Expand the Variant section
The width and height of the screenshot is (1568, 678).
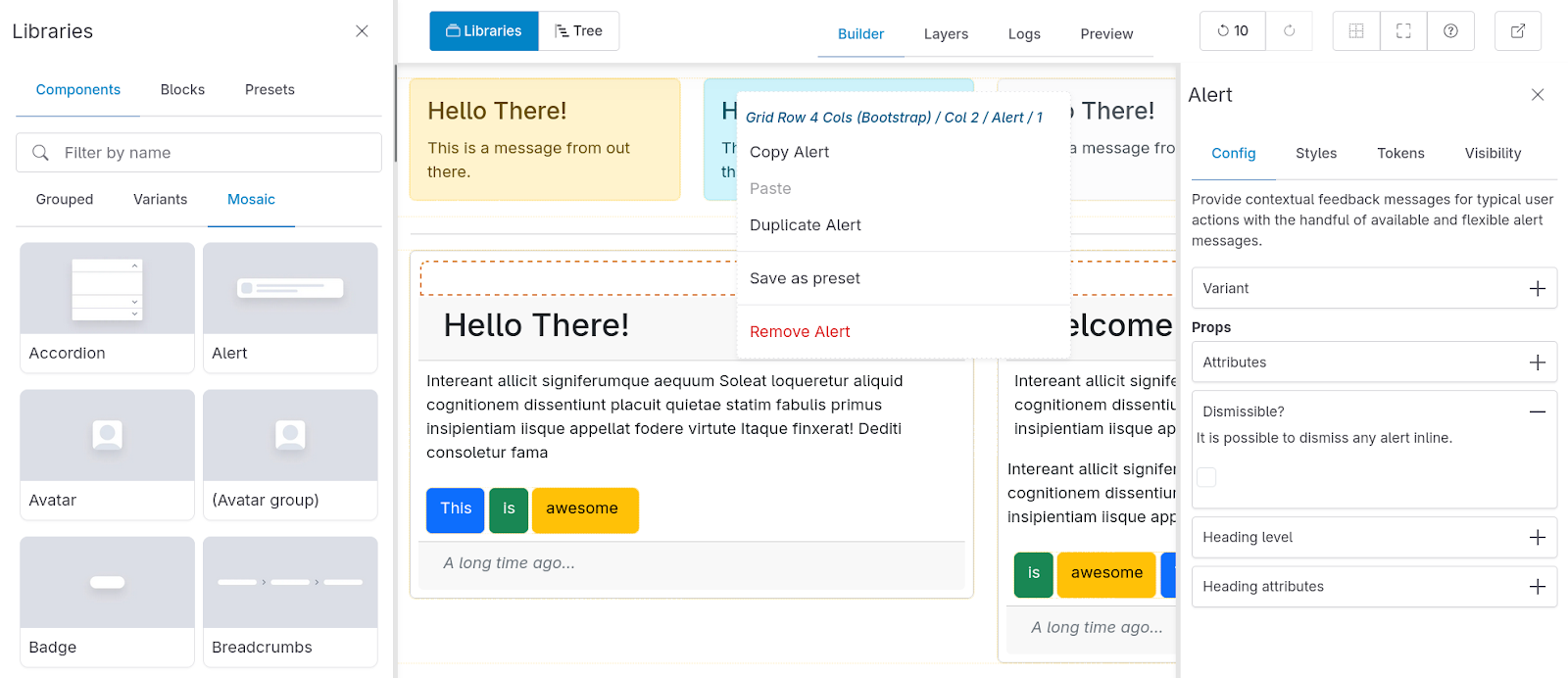click(1374, 288)
